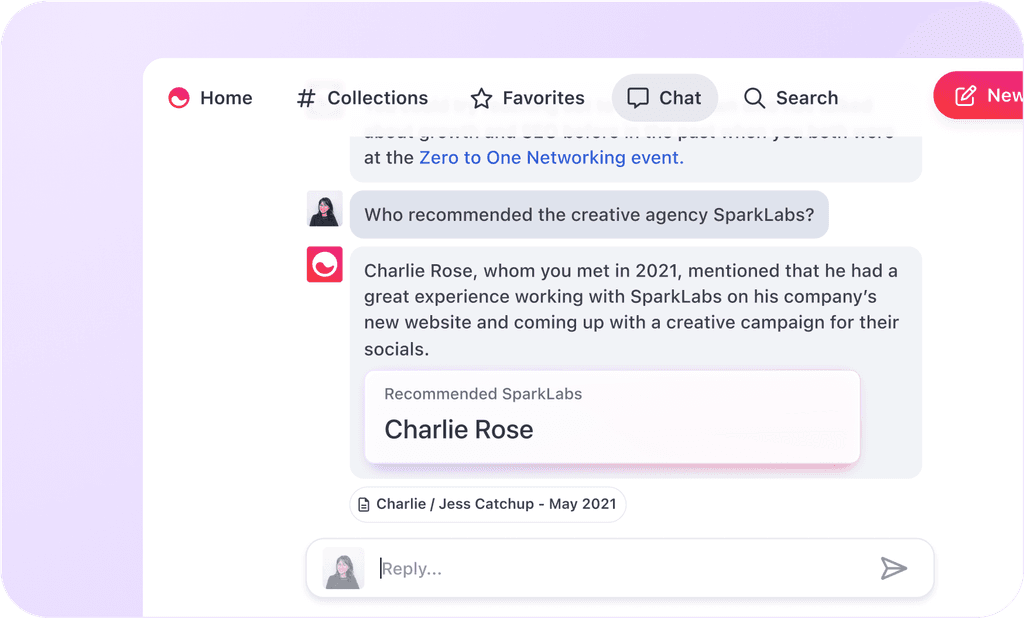Select the SparkLabs question message bubble
This screenshot has height=618, width=1024.
[x=588, y=214]
